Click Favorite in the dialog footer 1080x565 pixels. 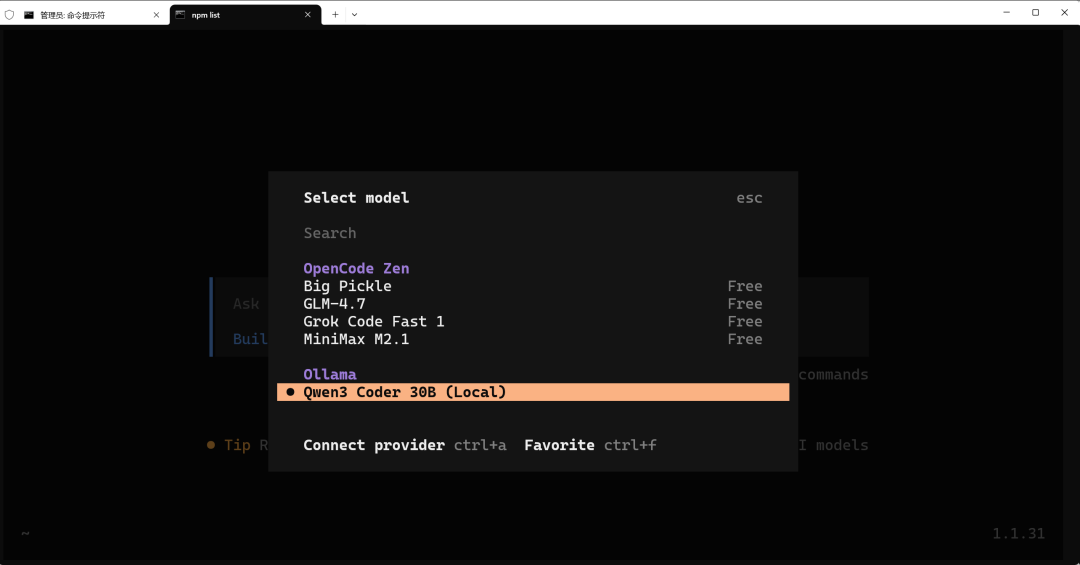pyautogui.click(x=559, y=445)
